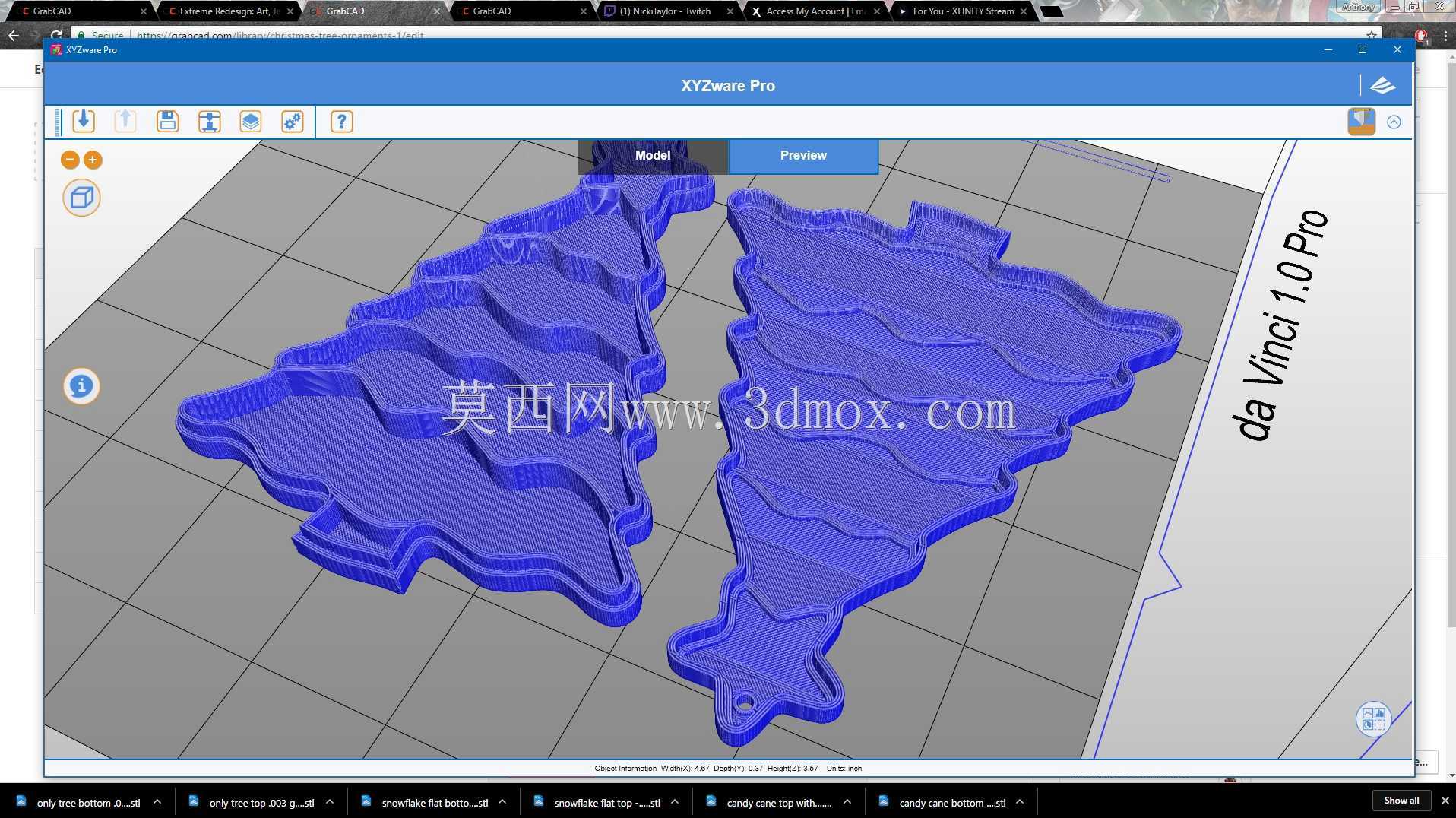Click the Object Information status bar text
The height and width of the screenshot is (818, 1456).
click(x=625, y=769)
